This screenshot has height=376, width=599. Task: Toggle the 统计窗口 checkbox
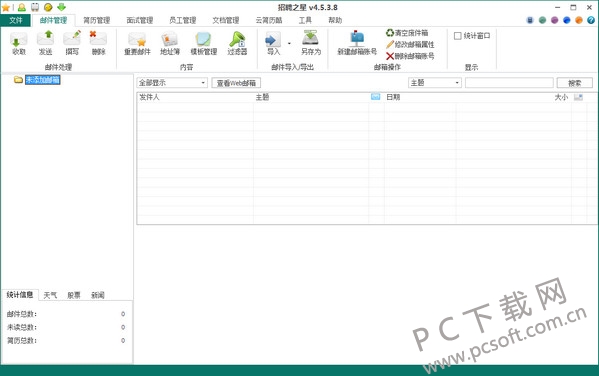tap(458, 36)
